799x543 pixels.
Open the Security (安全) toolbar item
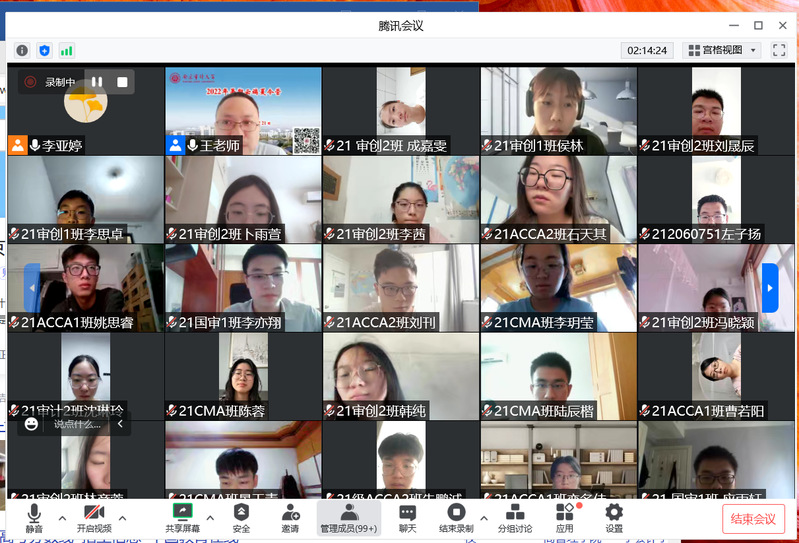click(x=241, y=518)
